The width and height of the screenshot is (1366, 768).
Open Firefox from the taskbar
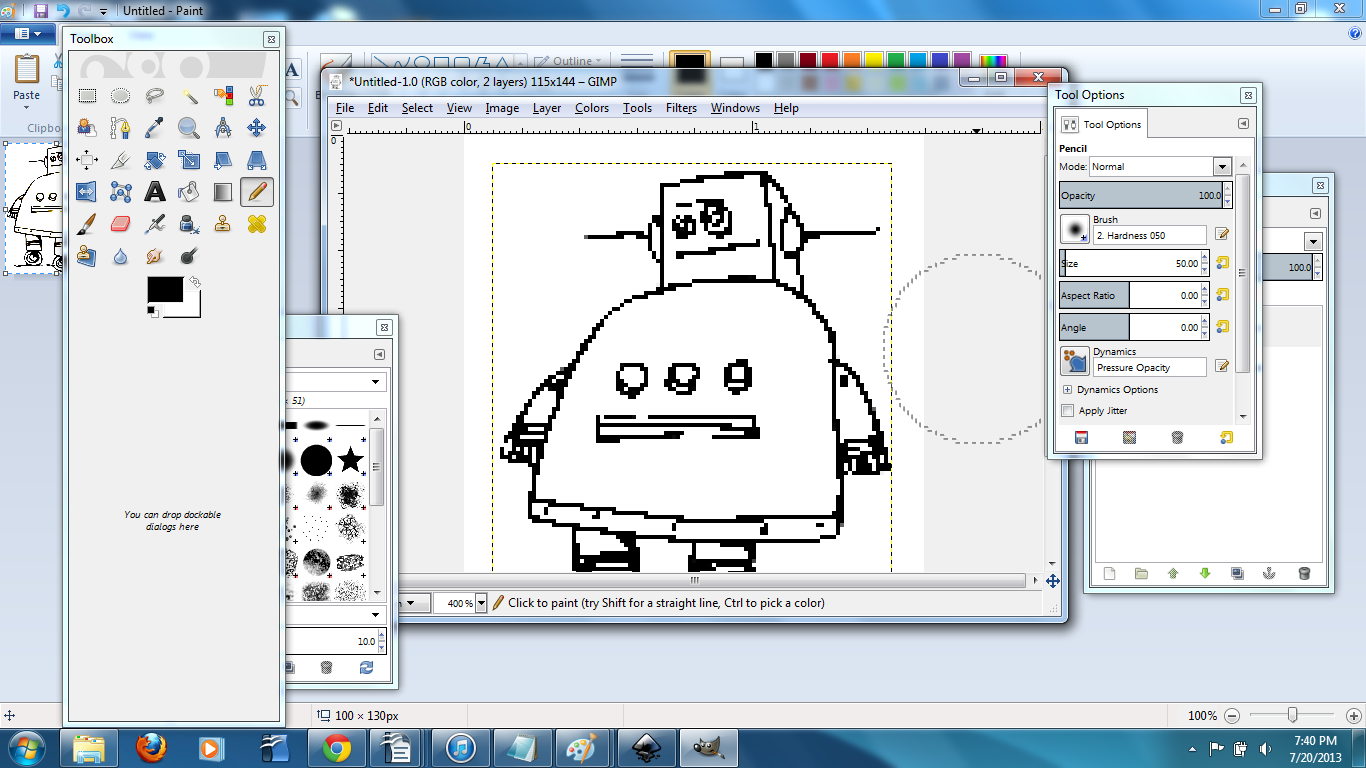point(151,747)
